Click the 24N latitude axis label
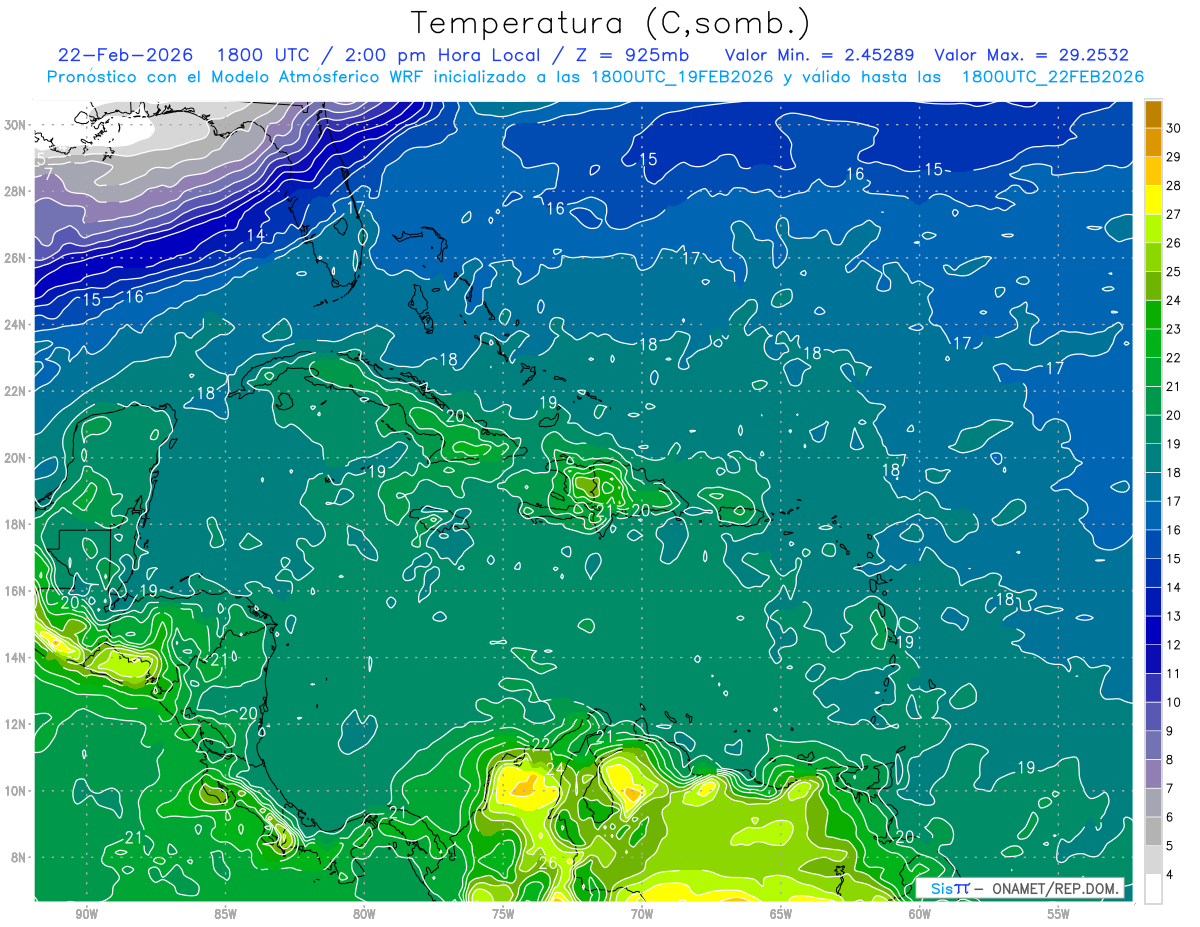 click(17, 325)
